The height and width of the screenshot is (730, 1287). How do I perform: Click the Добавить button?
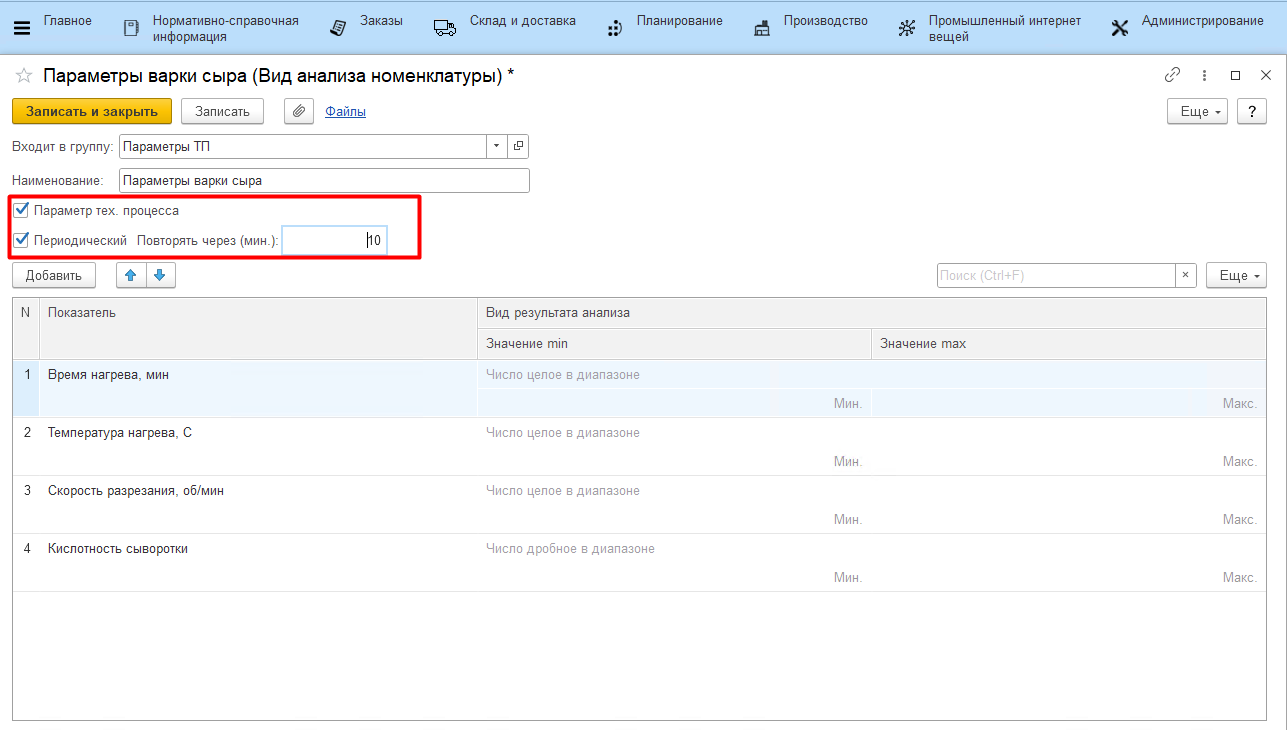[x=54, y=275]
